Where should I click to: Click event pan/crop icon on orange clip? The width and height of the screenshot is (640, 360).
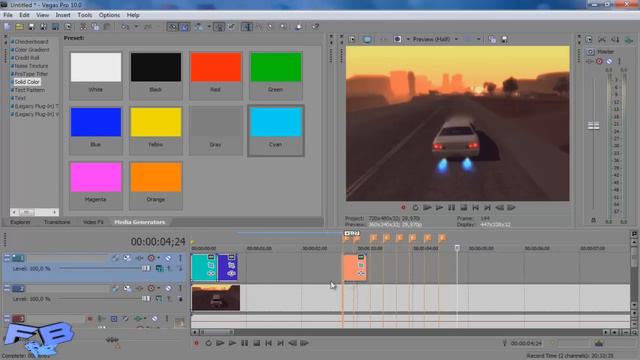[x=361, y=265]
